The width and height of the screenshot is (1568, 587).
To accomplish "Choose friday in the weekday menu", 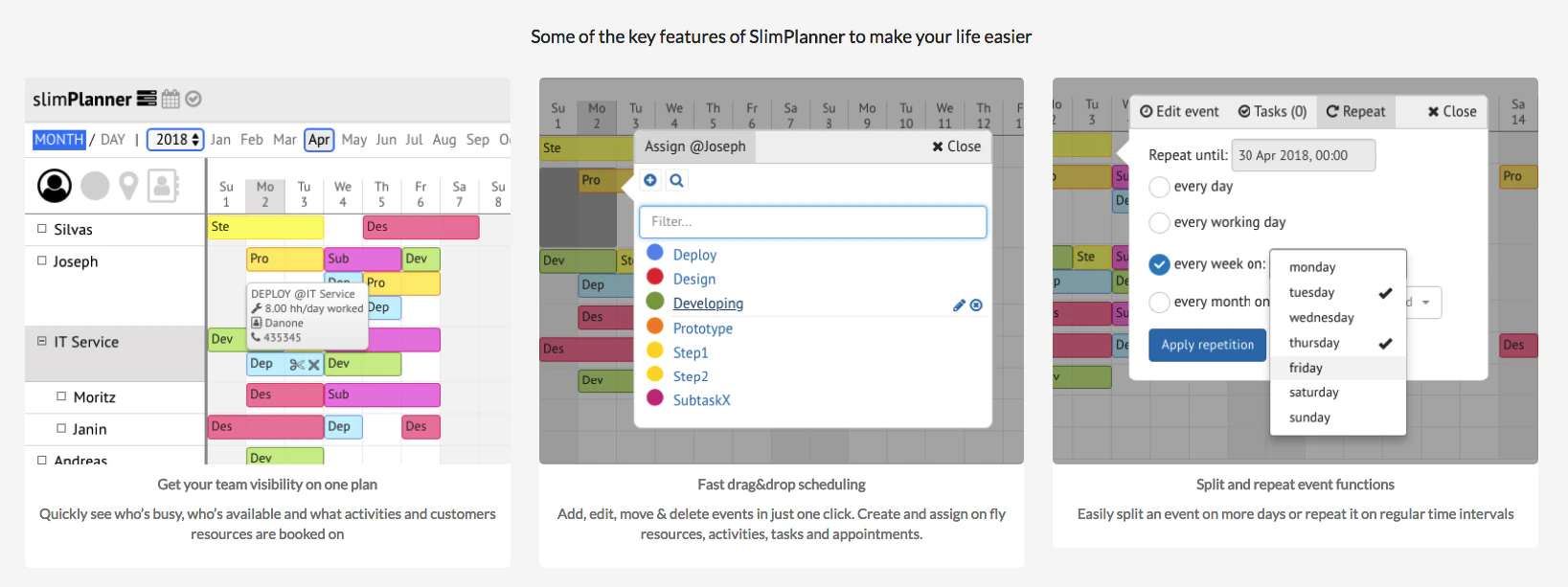I will tap(1306, 368).
